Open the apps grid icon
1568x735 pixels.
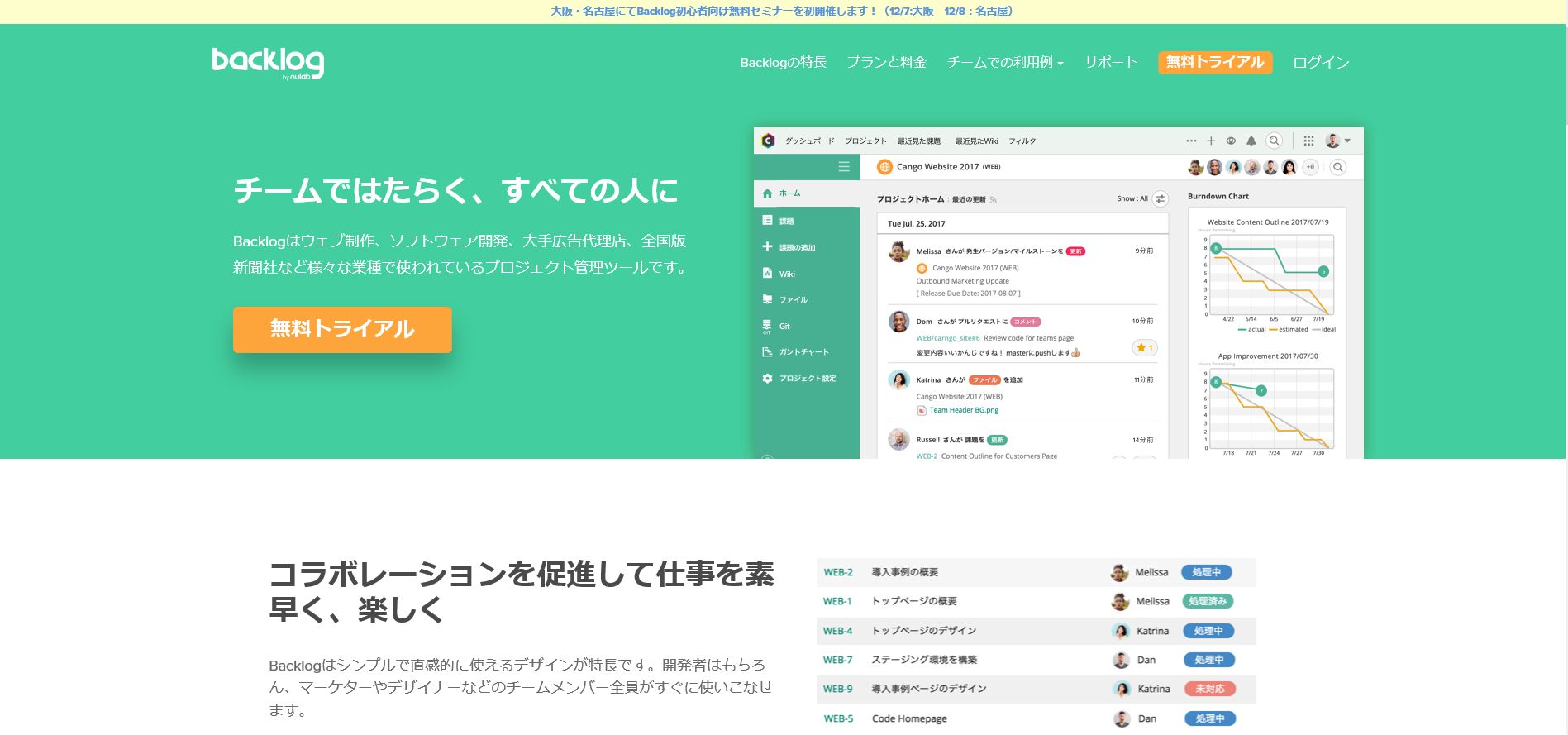1308,141
